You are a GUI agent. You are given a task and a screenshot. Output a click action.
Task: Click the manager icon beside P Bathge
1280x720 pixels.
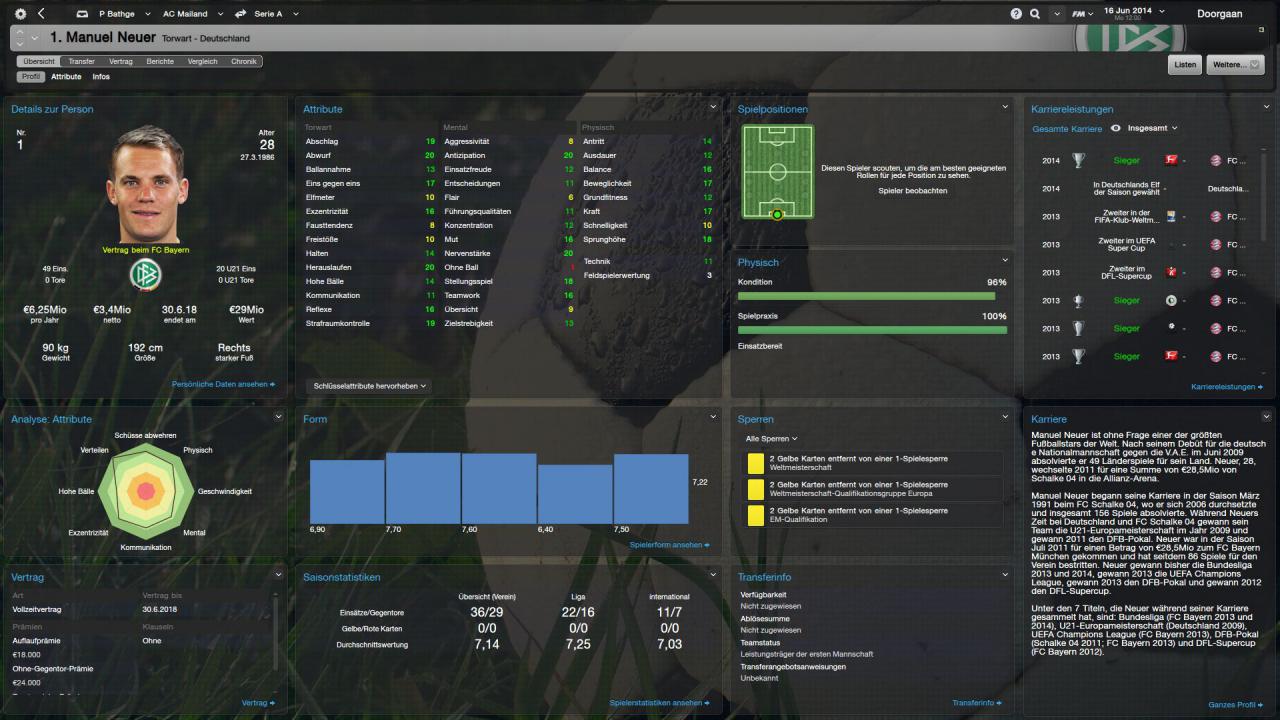(x=84, y=14)
